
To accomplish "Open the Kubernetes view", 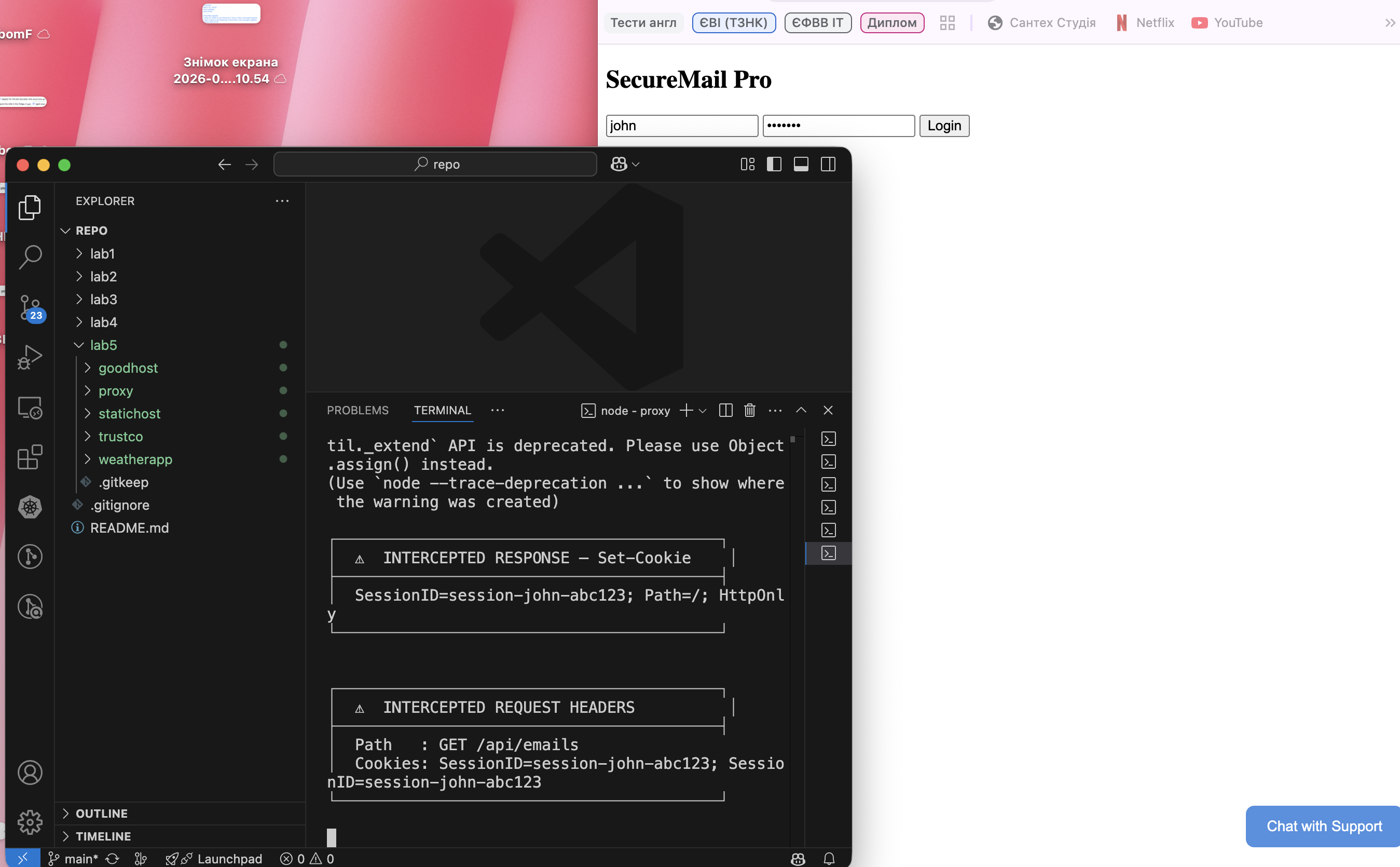I will pyautogui.click(x=30, y=507).
